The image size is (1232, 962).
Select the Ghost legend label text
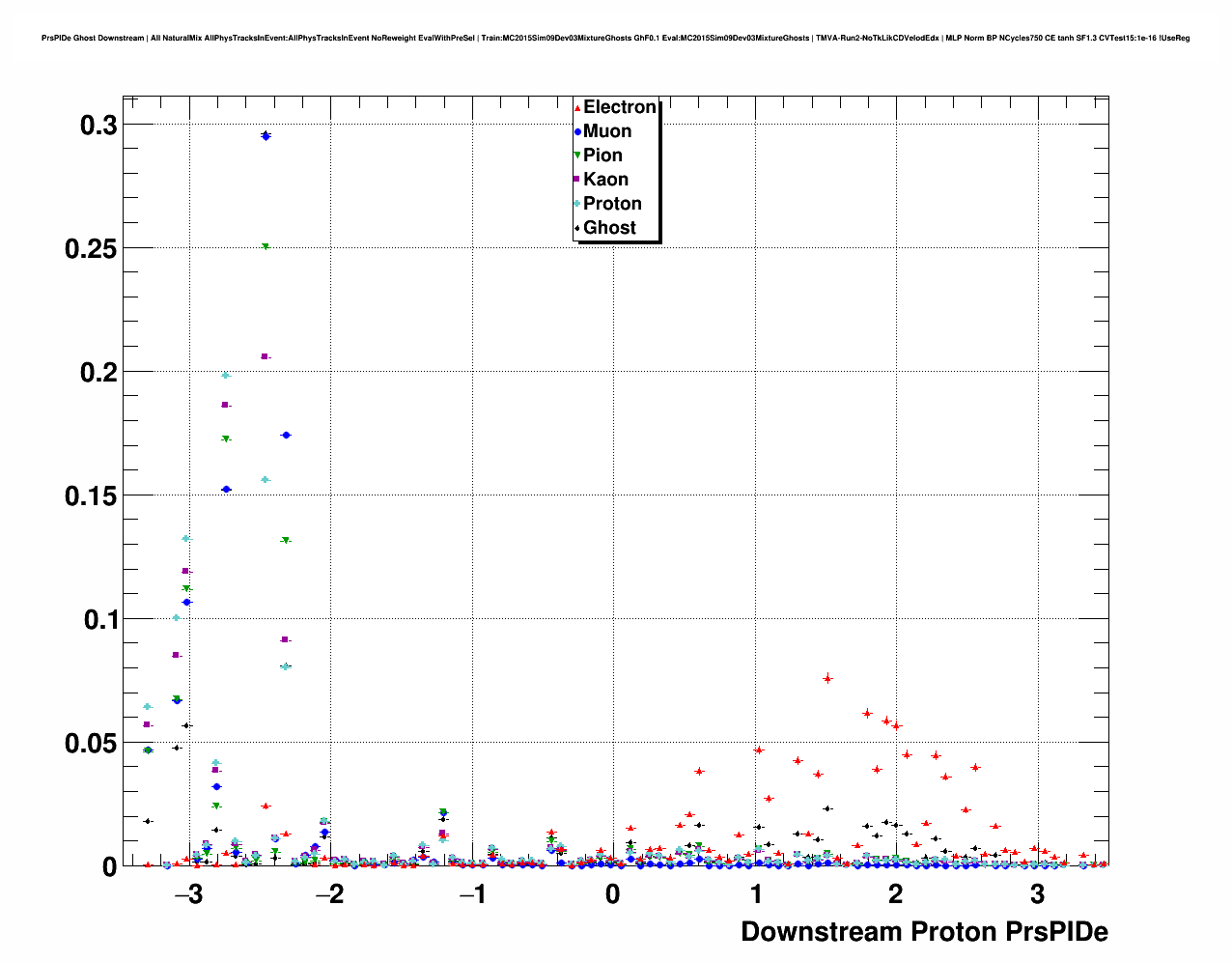(x=609, y=228)
